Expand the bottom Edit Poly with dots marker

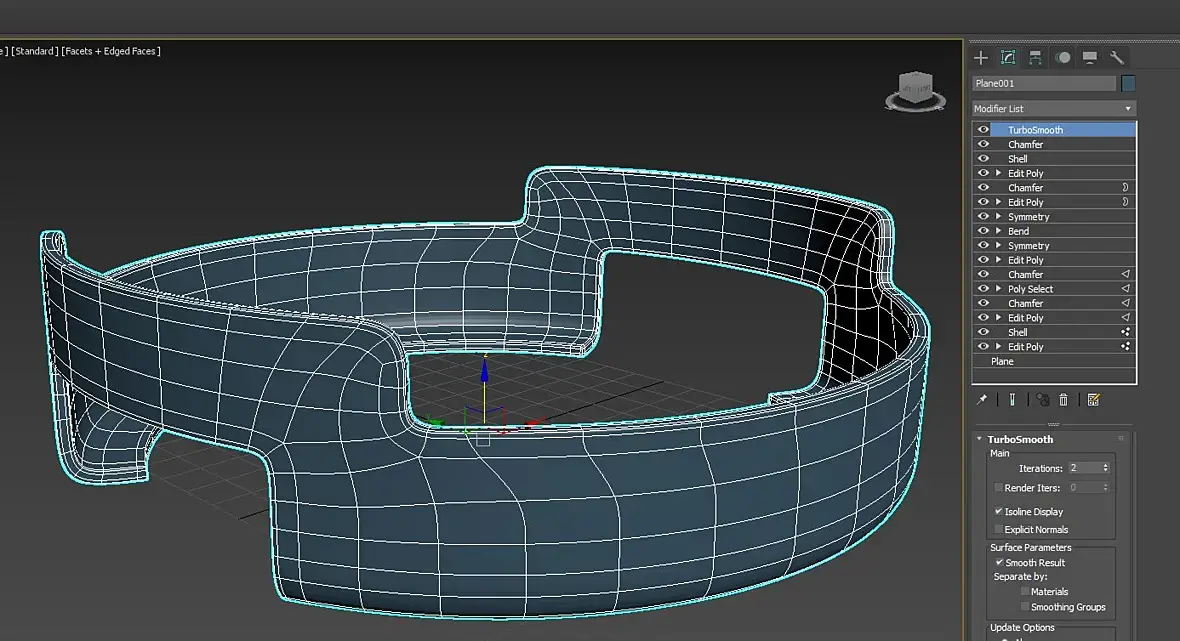[x=999, y=347]
